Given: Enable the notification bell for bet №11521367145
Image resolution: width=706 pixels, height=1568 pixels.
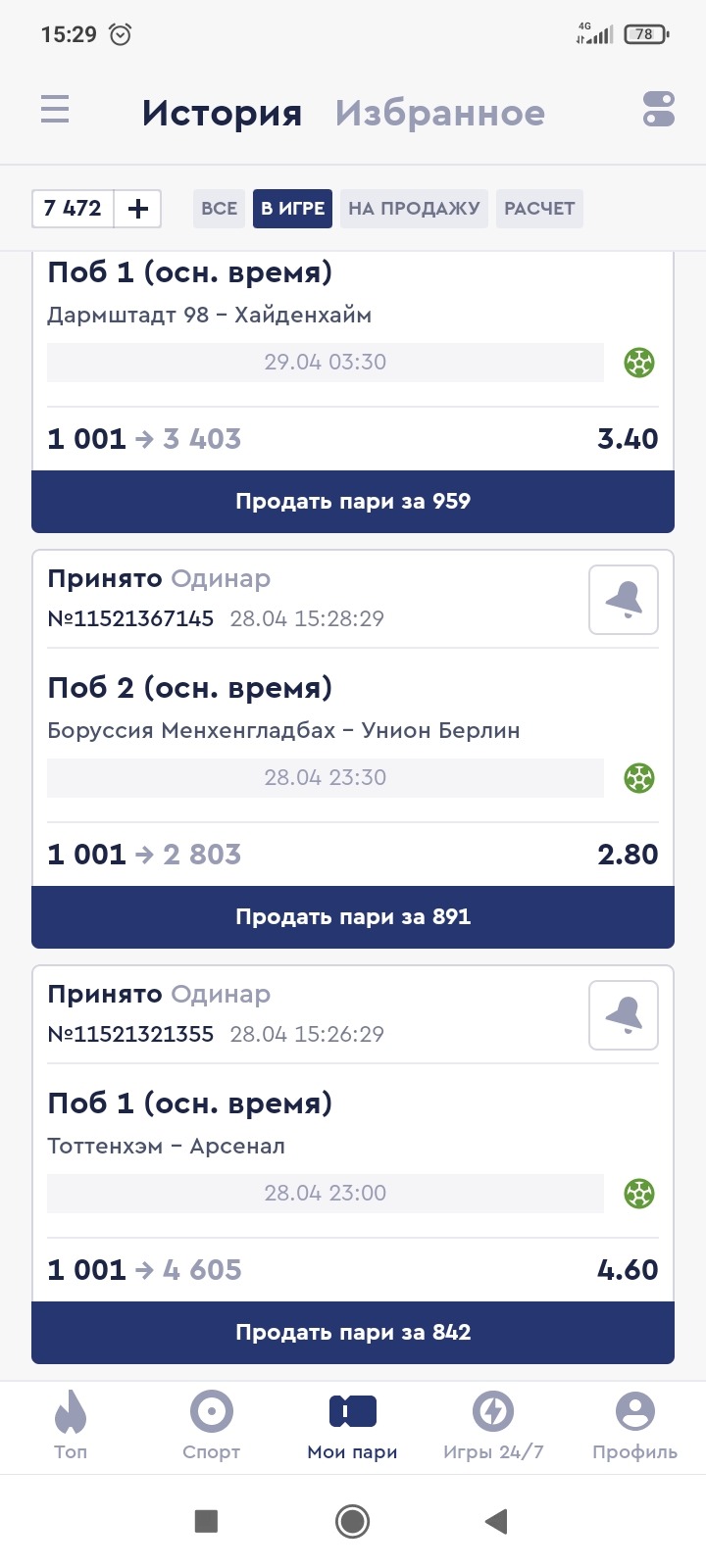Looking at the screenshot, I should pos(624,600).
